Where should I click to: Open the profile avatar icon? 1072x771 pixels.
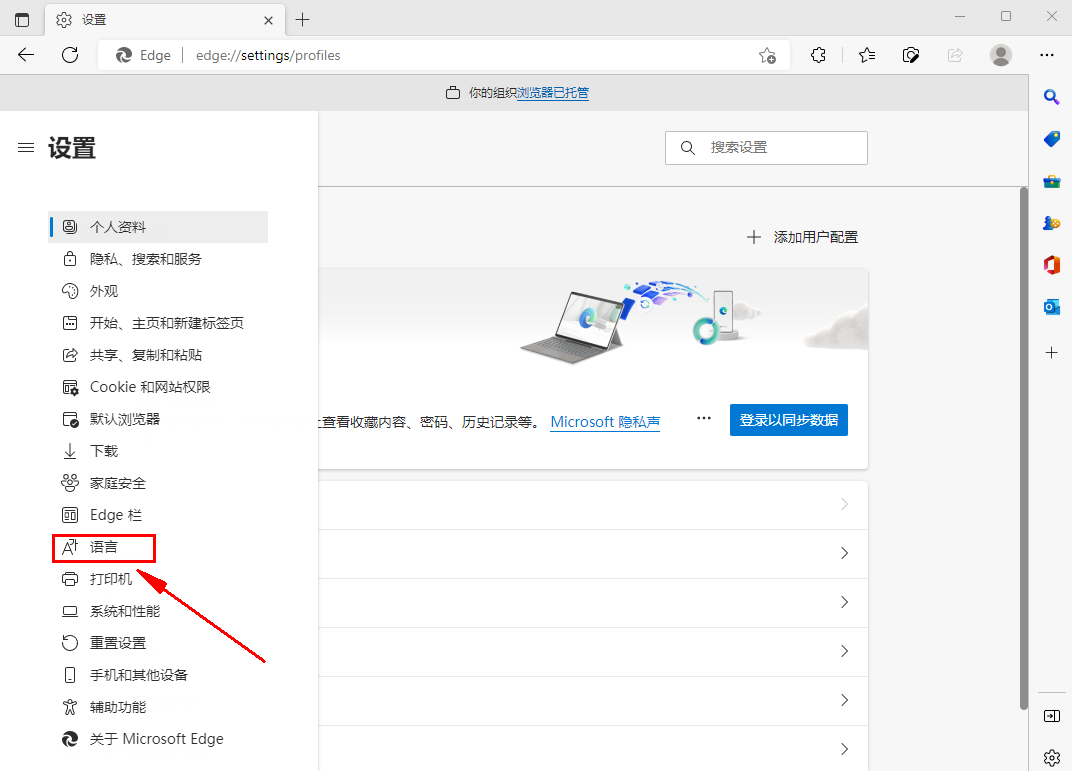tap(1001, 55)
